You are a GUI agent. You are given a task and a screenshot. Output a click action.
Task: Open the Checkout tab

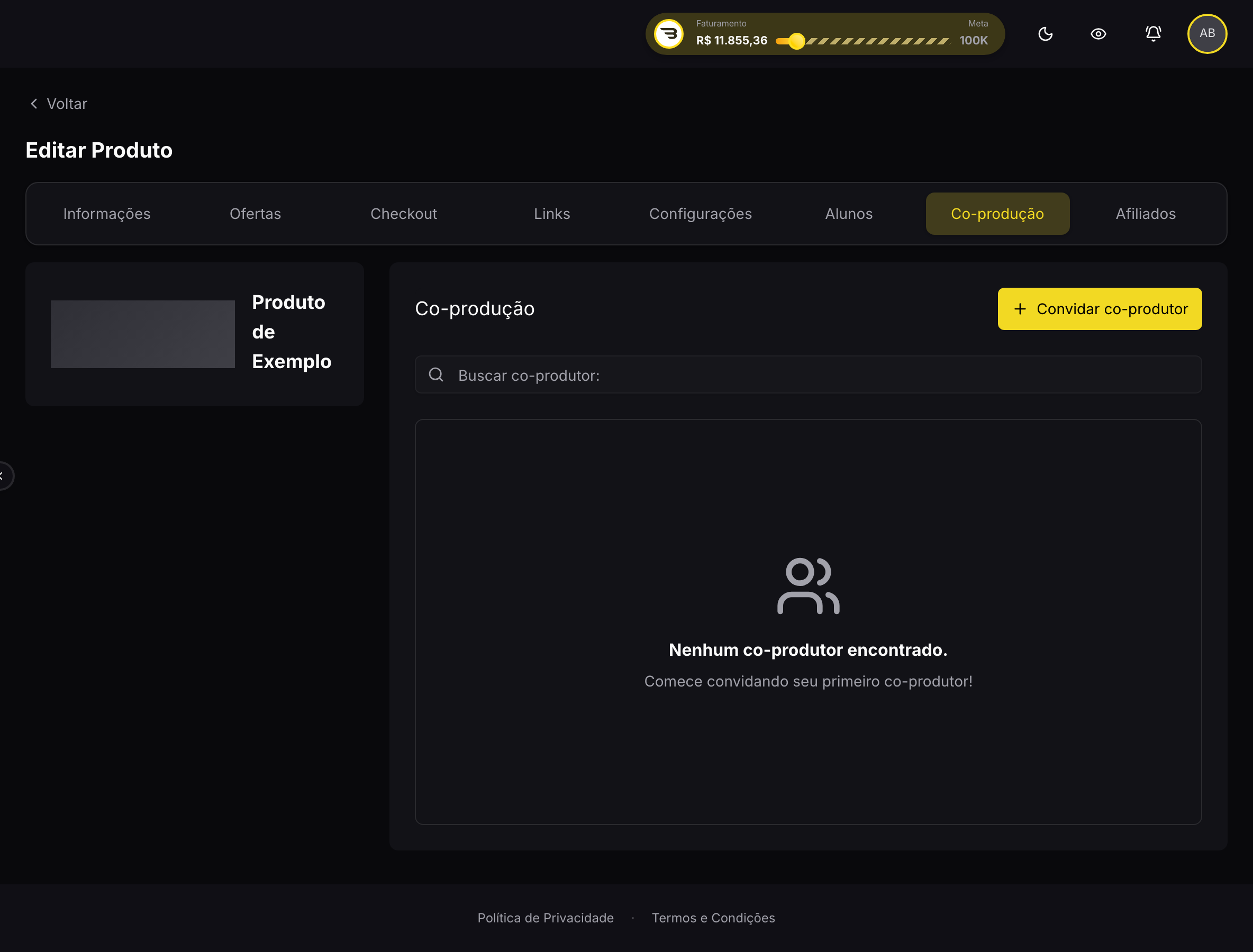404,214
